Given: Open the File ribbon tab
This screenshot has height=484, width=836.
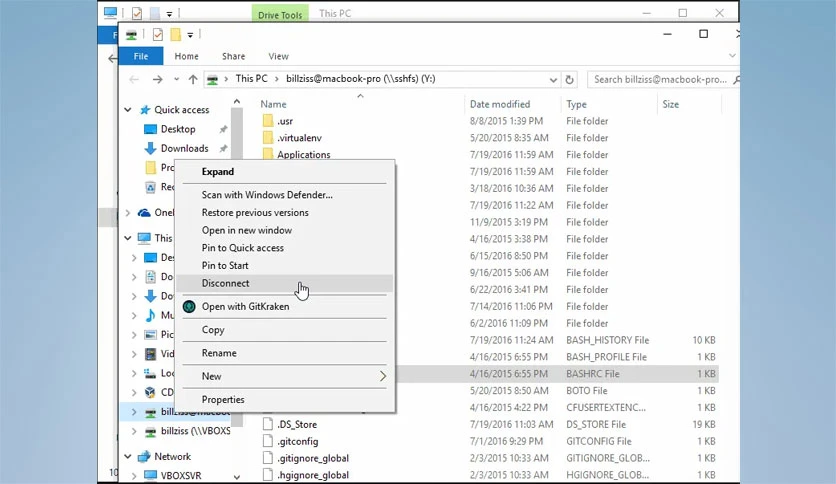Looking at the screenshot, I should coord(141,56).
